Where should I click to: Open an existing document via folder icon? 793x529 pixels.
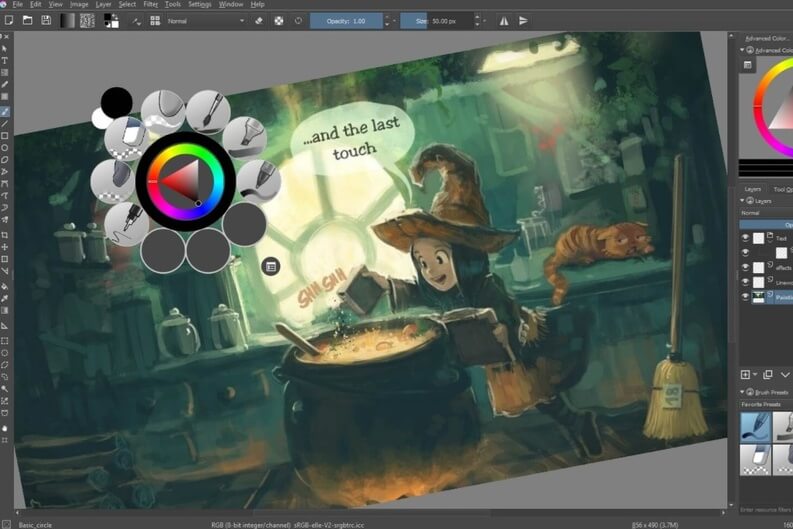27,21
